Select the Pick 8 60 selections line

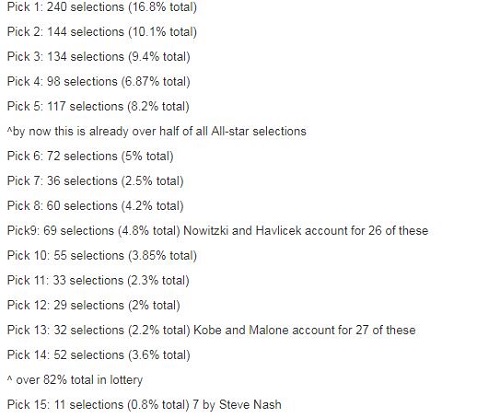[95, 206]
